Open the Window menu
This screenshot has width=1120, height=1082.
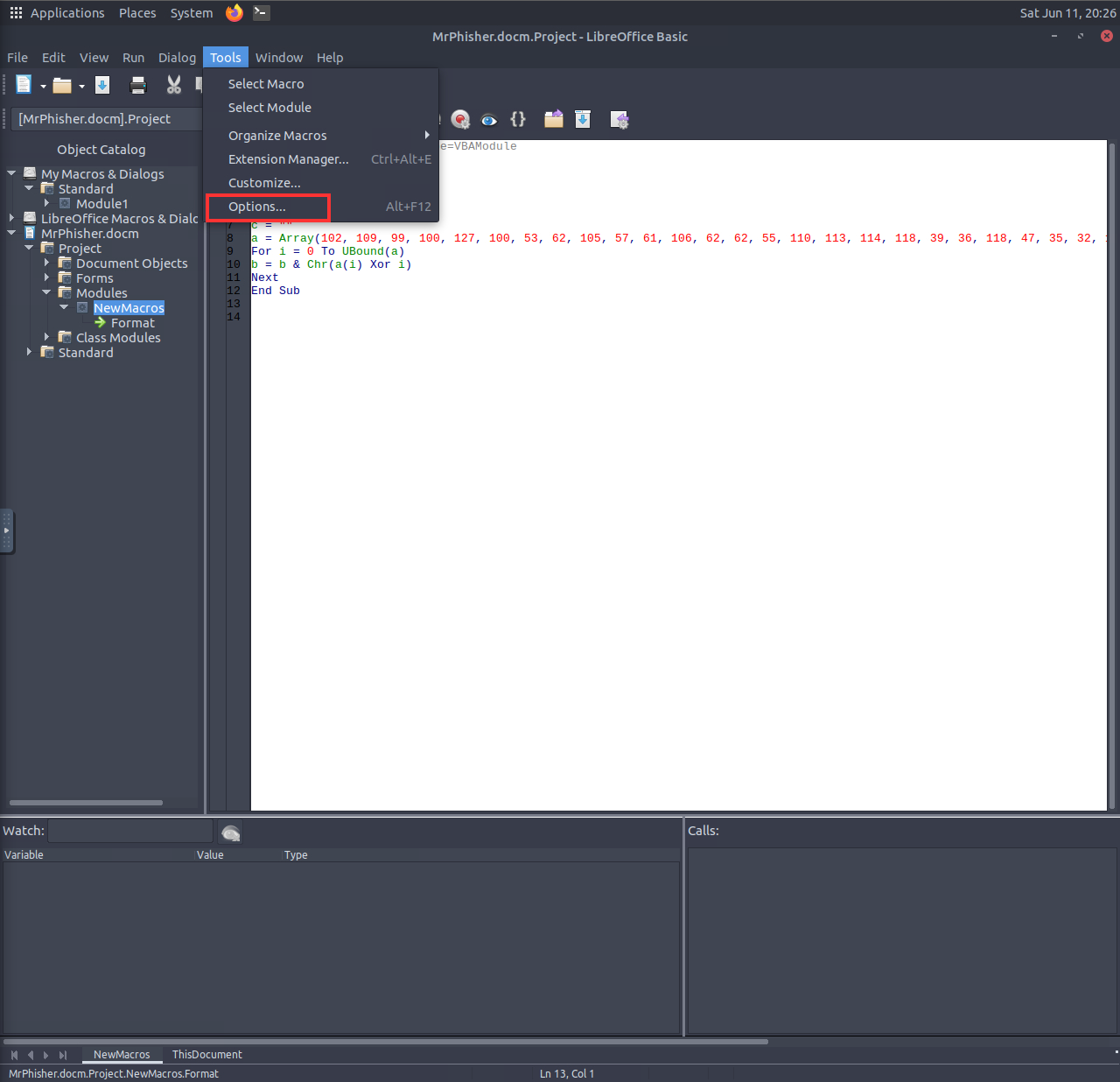coord(279,58)
